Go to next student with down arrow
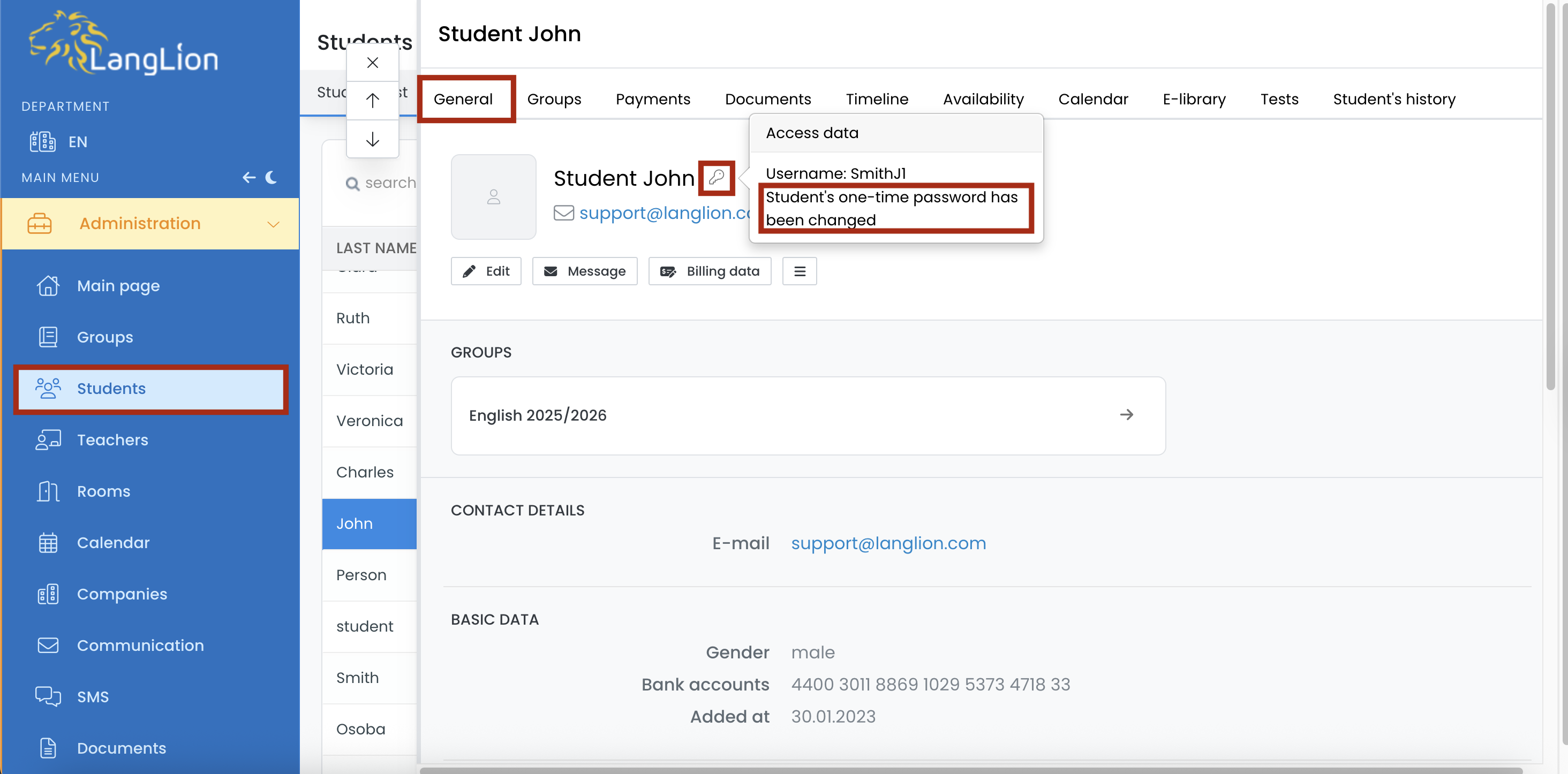Image resolution: width=1568 pixels, height=774 pixels. 373,139
